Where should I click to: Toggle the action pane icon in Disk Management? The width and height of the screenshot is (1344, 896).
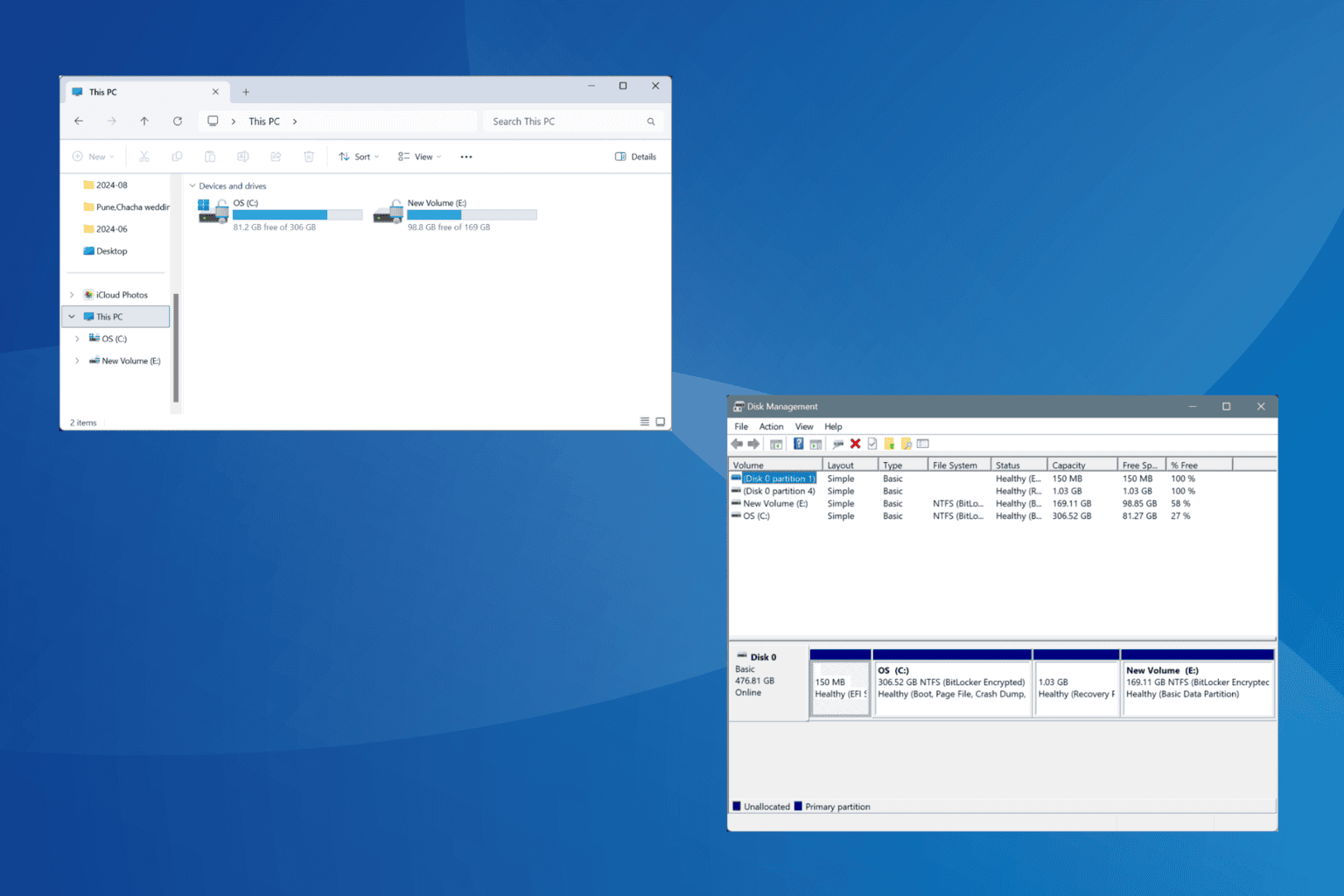coord(815,444)
